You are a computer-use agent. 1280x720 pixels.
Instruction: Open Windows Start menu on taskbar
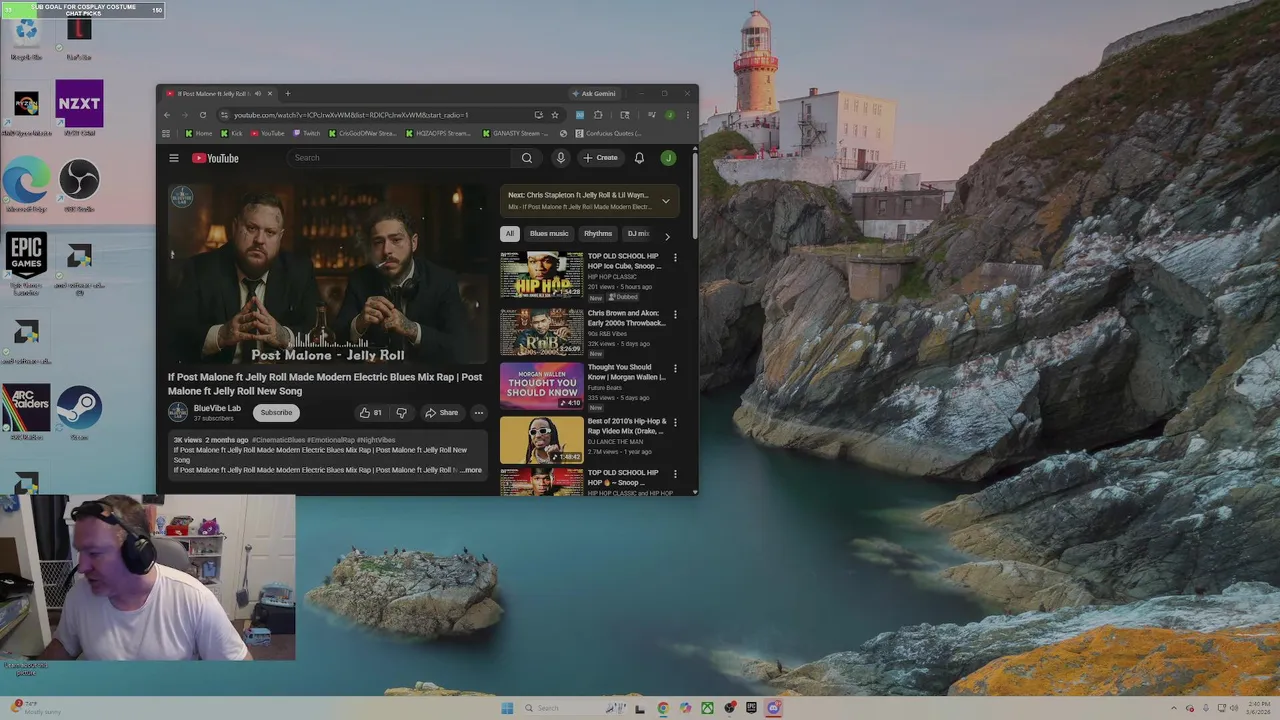[x=507, y=708]
